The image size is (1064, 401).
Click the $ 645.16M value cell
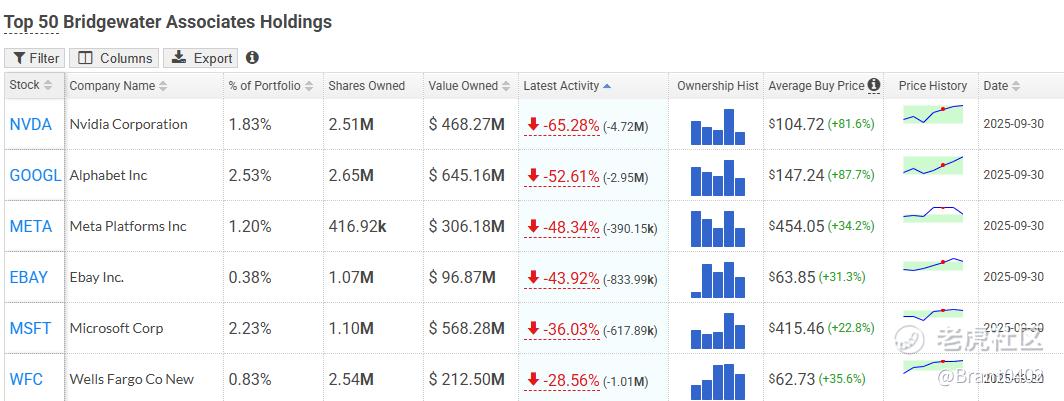(x=467, y=175)
